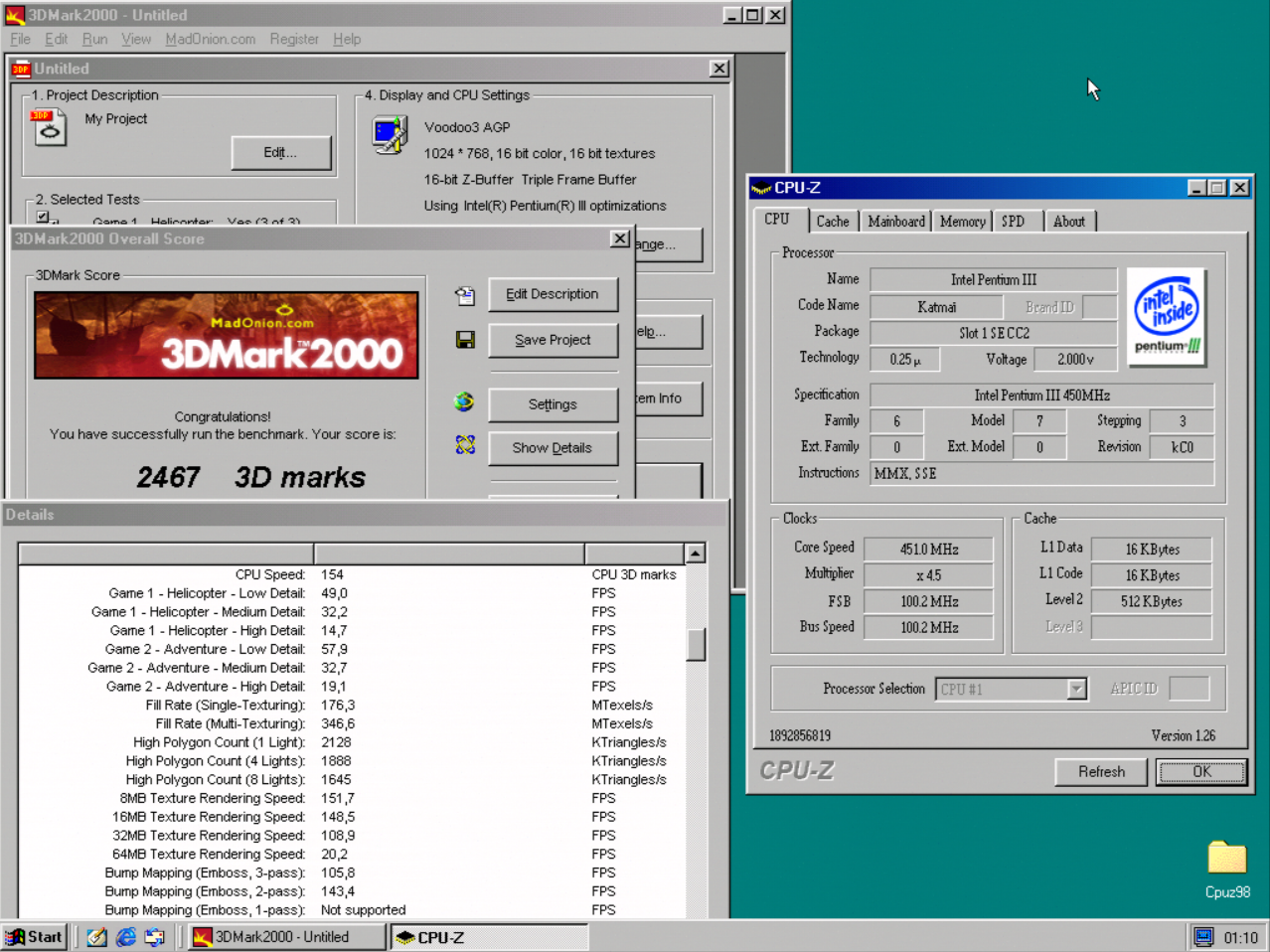Click the Save Project floppy disk icon
Screen dimensions: 1270x952
[x=465, y=340]
